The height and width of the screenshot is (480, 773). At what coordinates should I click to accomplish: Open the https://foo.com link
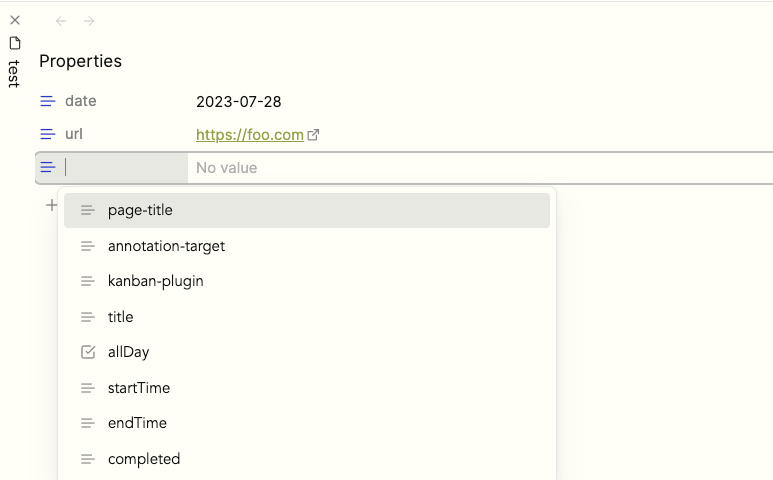pos(249,135)
